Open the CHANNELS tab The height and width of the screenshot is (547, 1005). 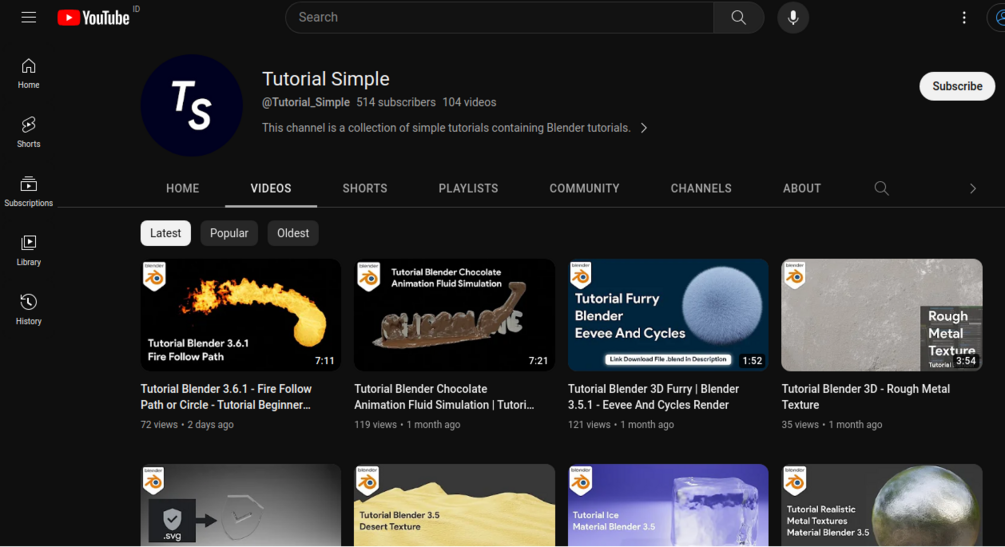pos(701,189)
